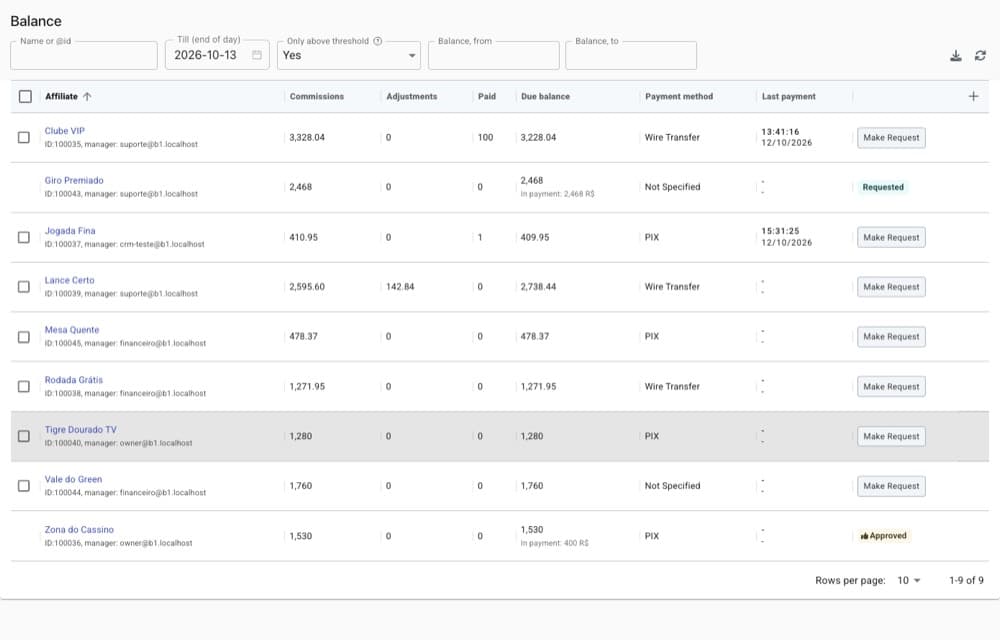Expand the Rows per page selector
This screenshot has width=1000, height=640.
909,580
